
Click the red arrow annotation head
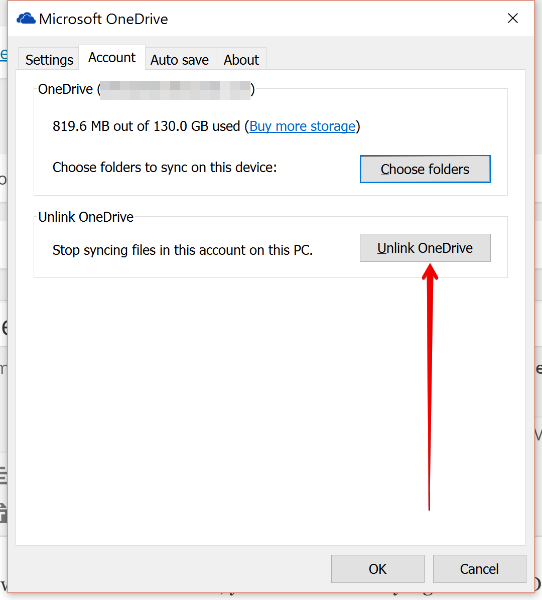click(x=430, y=272)
